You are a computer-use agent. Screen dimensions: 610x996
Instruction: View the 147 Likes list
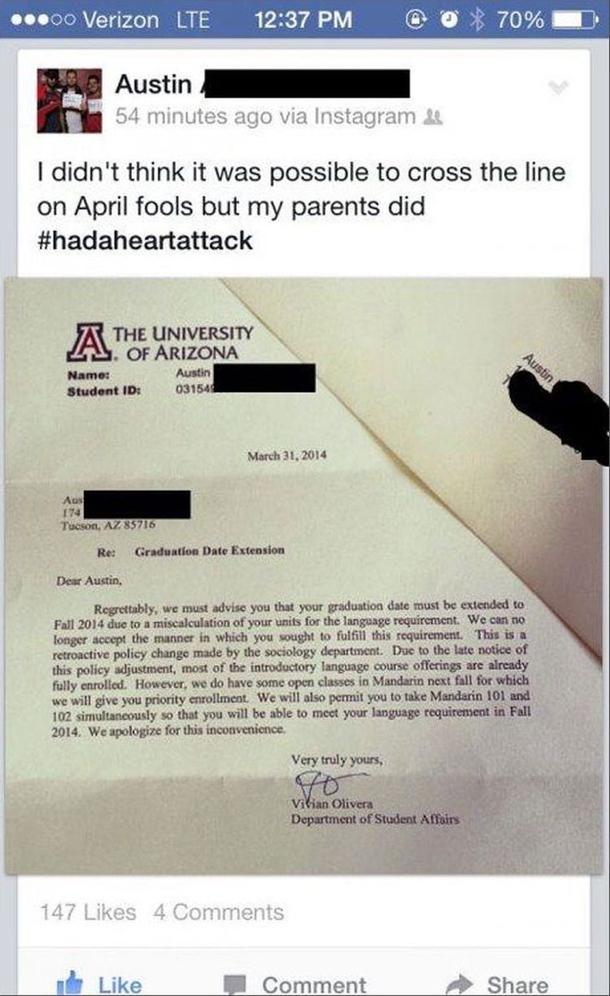[88, 912]
